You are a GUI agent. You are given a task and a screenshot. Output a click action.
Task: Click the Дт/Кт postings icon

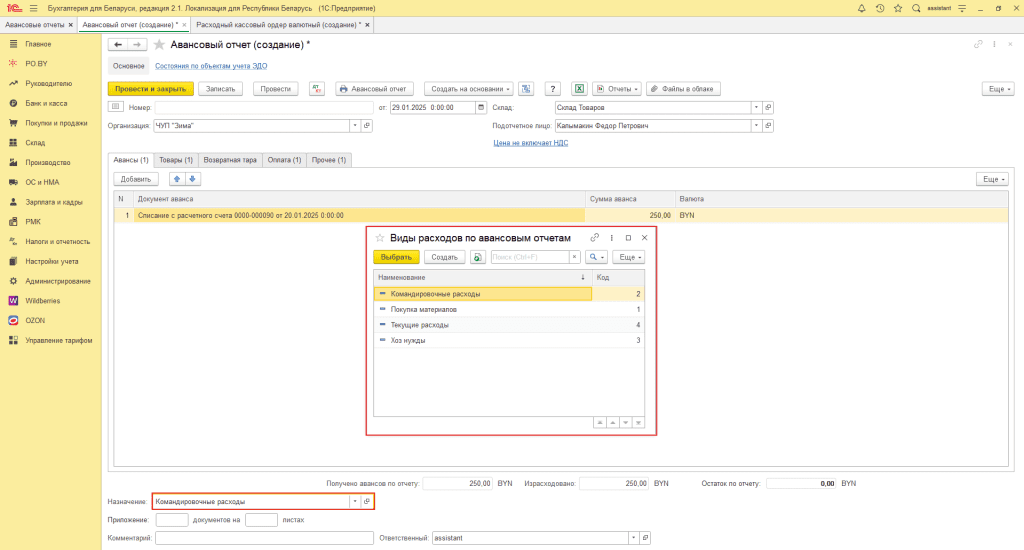317,89
